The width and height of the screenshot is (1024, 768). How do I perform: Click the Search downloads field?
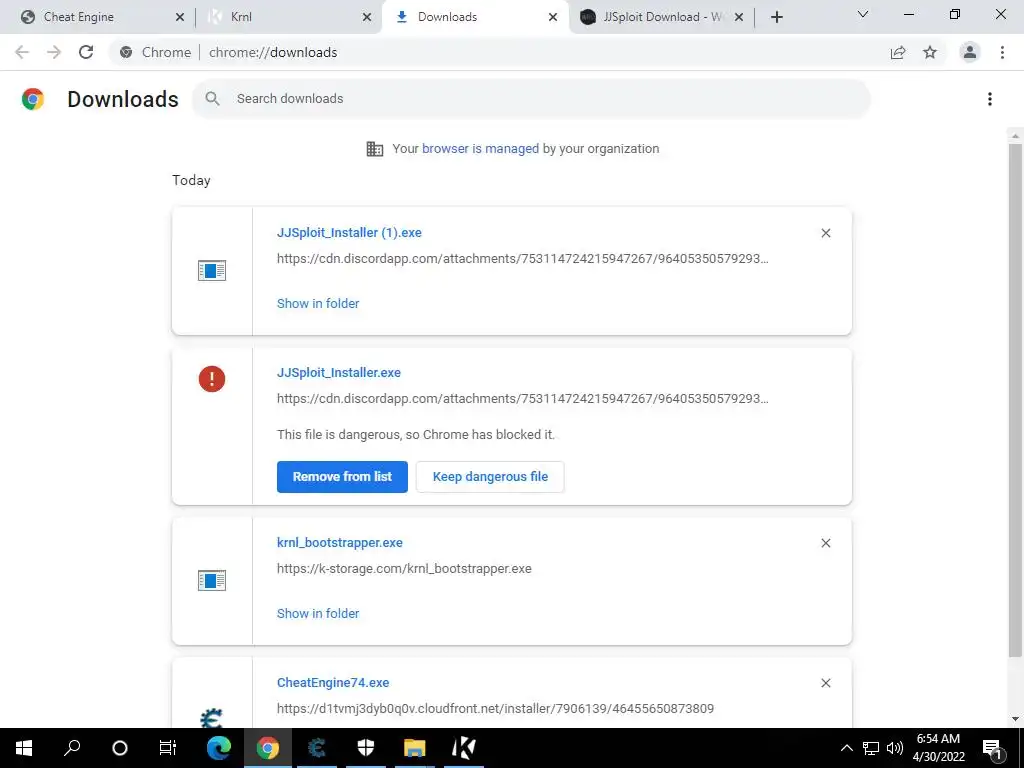coord(530,99)
